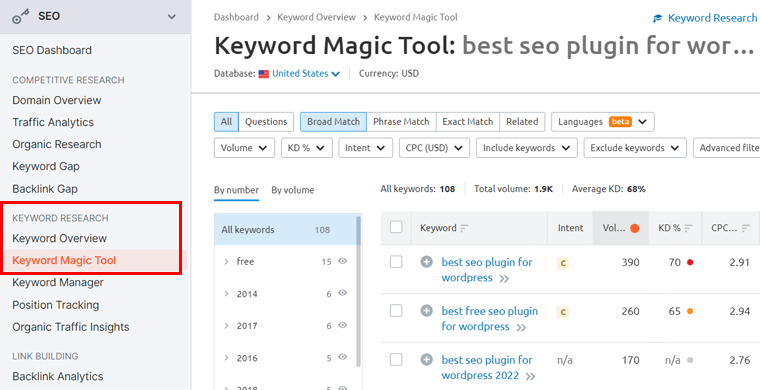Expand the 2017 keyword group
Viewport: 760px width, 390px height.
[x=226, y=326]
